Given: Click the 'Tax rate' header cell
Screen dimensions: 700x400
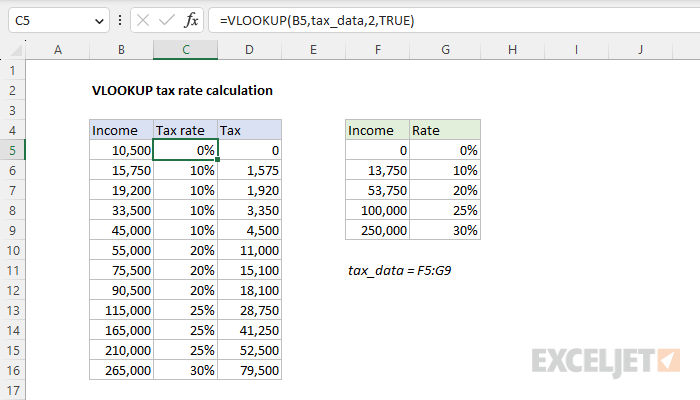Looking at the screenshot, I should [186, 130].
